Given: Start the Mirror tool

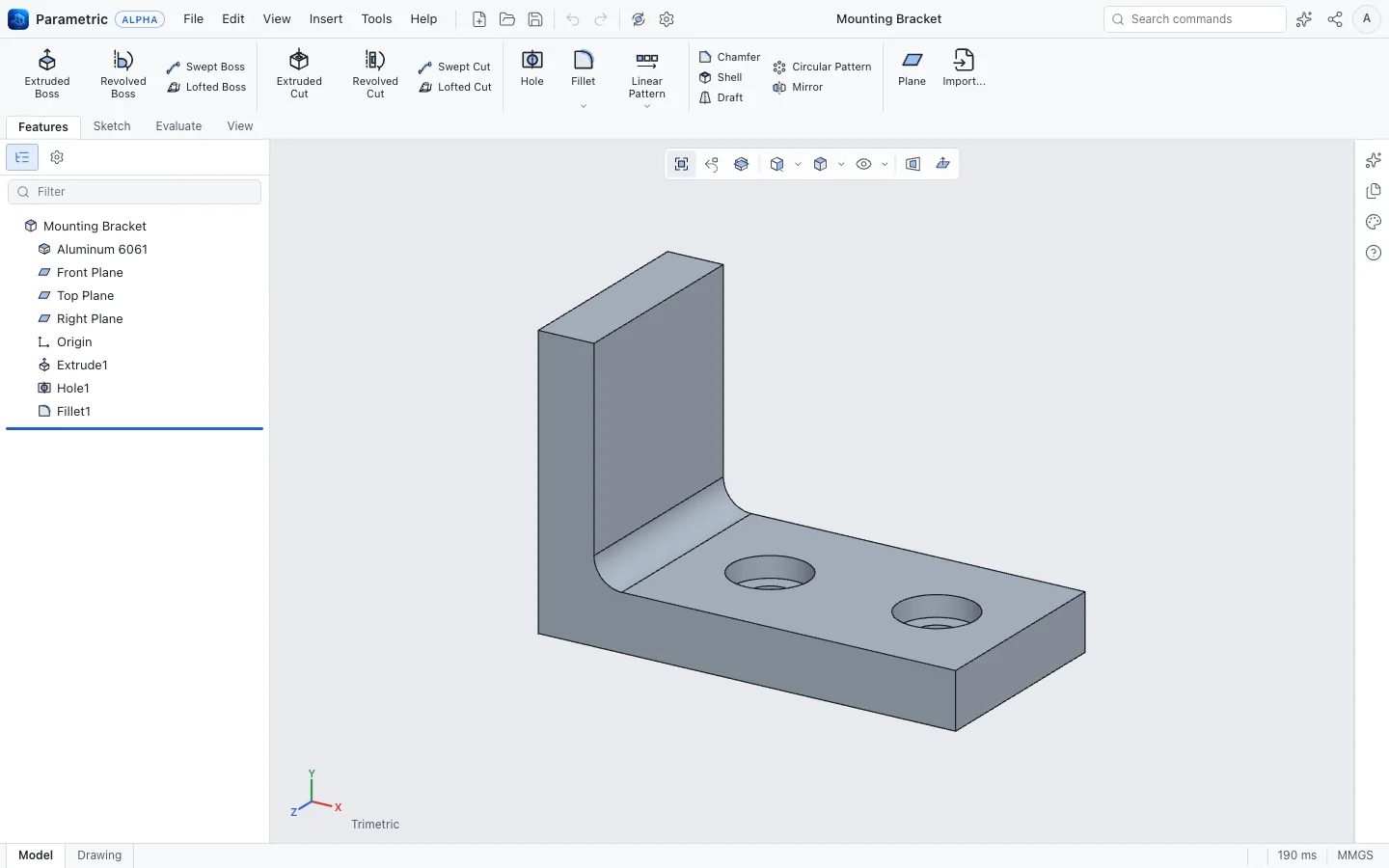Looking at the screenshot, I should click(798, 87).
